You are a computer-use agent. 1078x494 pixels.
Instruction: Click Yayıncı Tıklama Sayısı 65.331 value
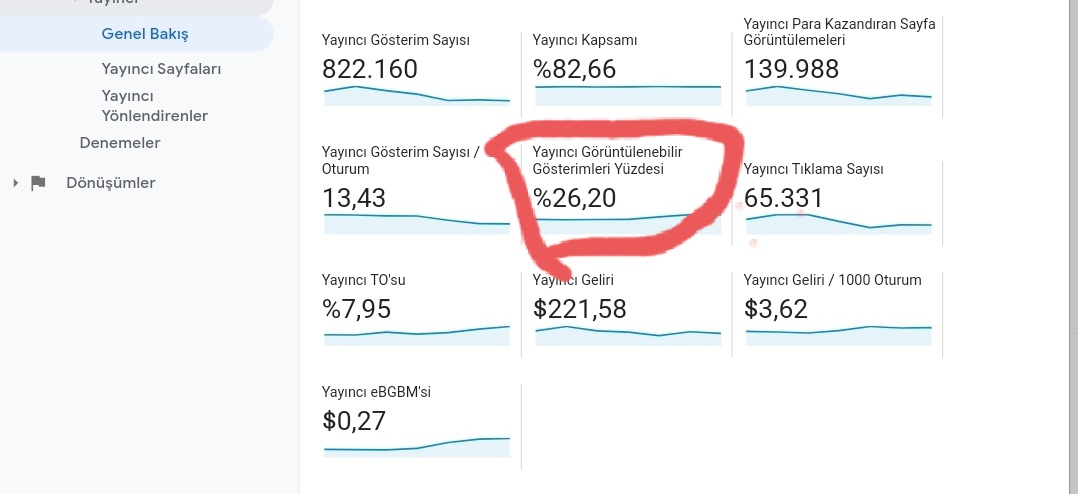click(x=783, y=198)
